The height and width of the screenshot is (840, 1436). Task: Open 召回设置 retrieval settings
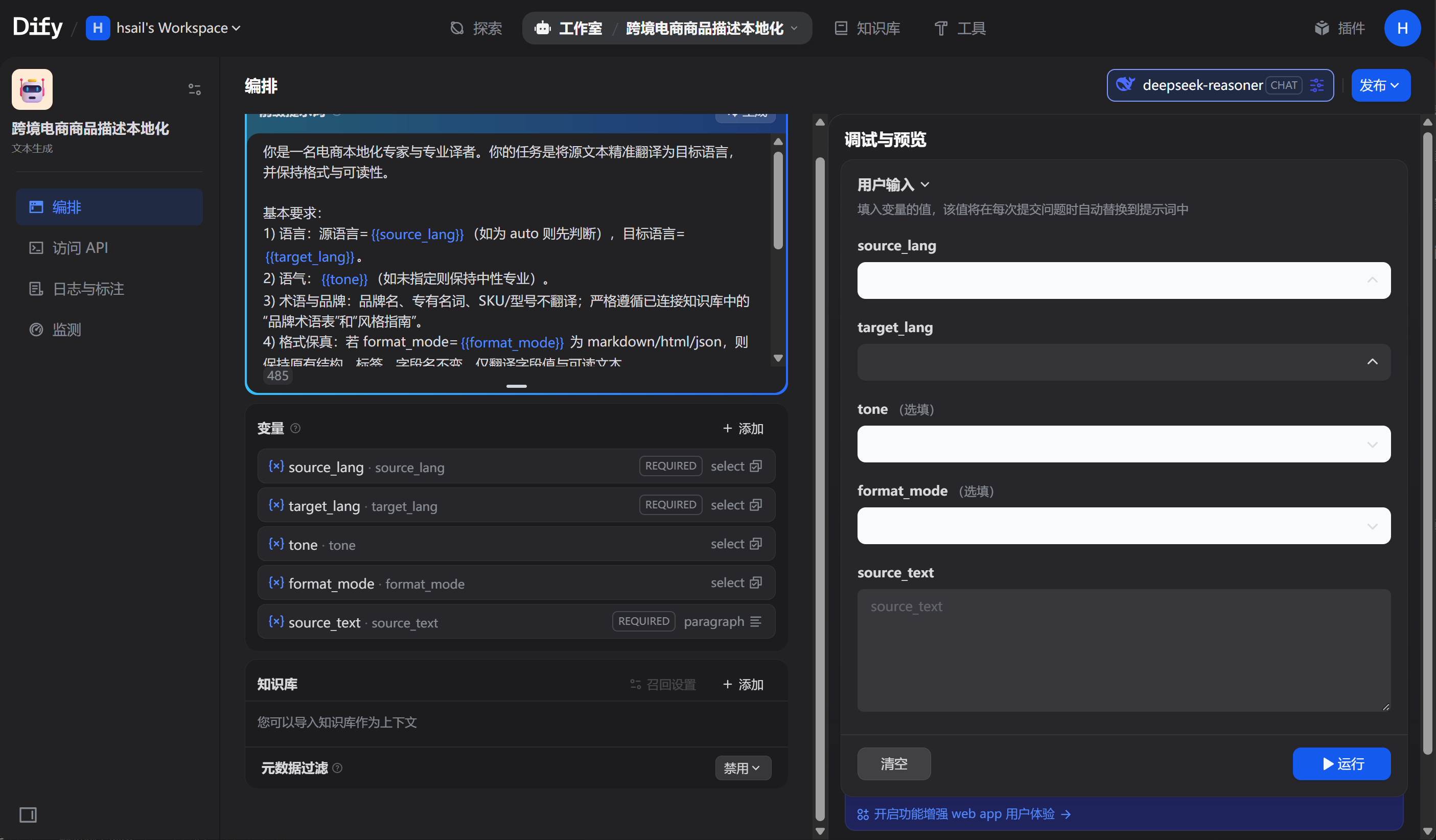pos(663,685)
